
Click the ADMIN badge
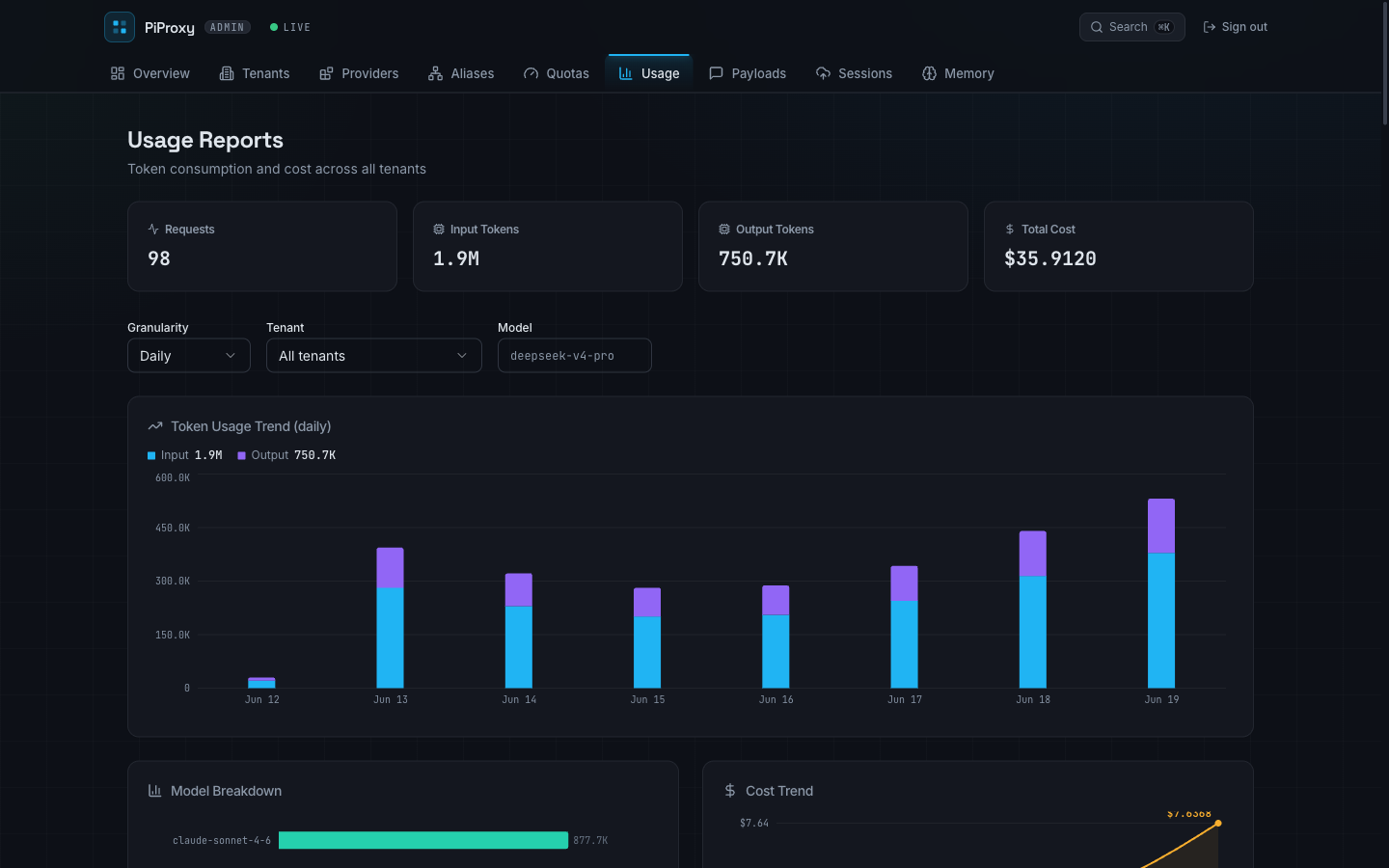228,27
